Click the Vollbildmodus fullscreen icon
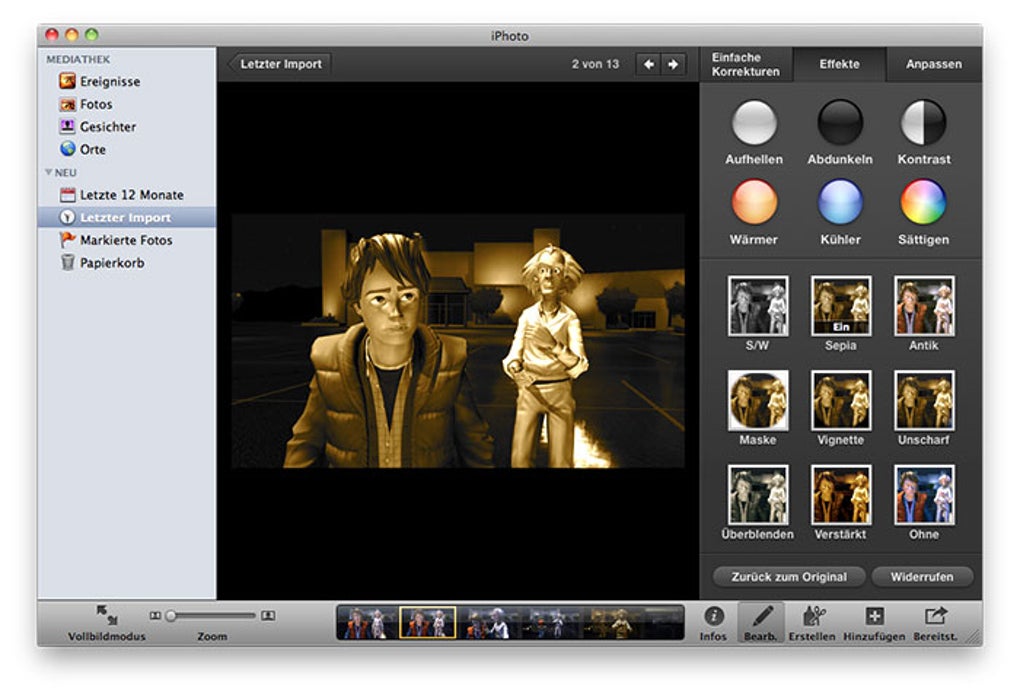This screenshot has width=1020, height=698. (x=107, y=615)
